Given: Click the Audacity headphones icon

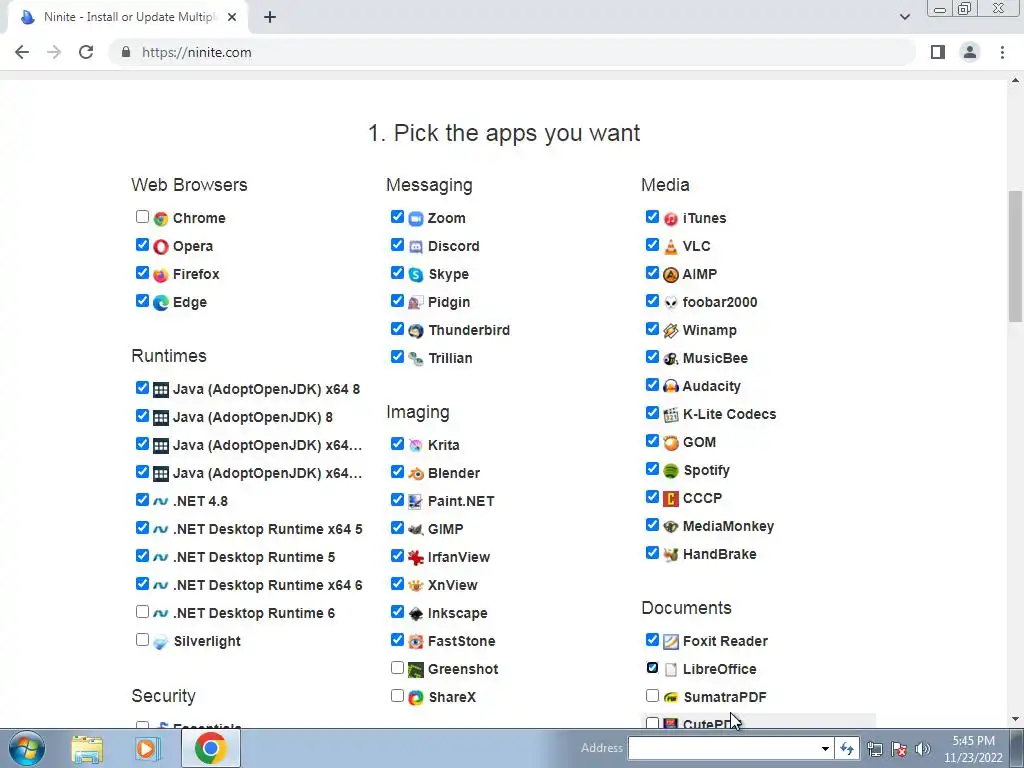Looking at the screenshot, I should 671,387.
